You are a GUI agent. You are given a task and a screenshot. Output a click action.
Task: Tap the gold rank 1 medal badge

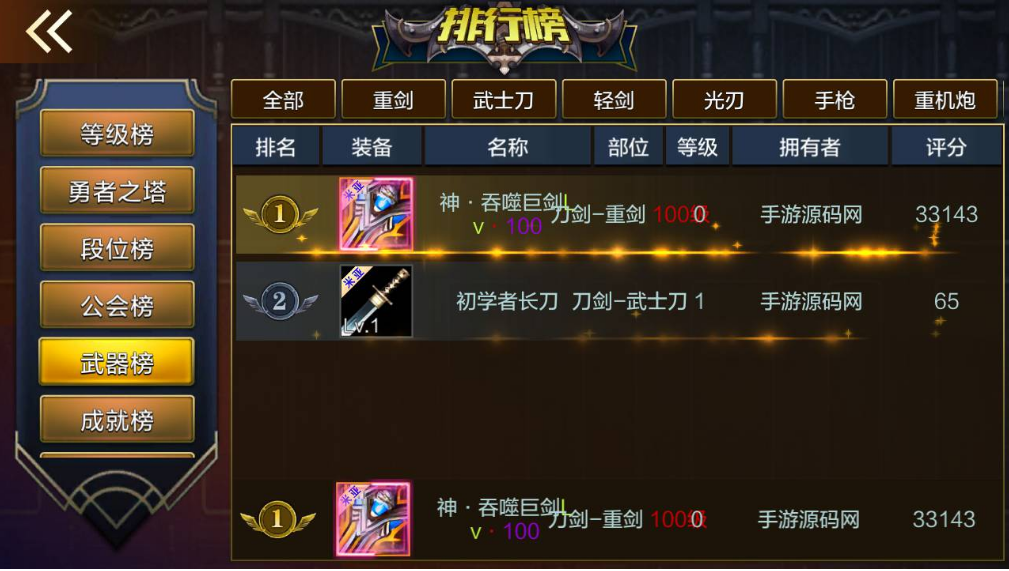coord(279,215)
